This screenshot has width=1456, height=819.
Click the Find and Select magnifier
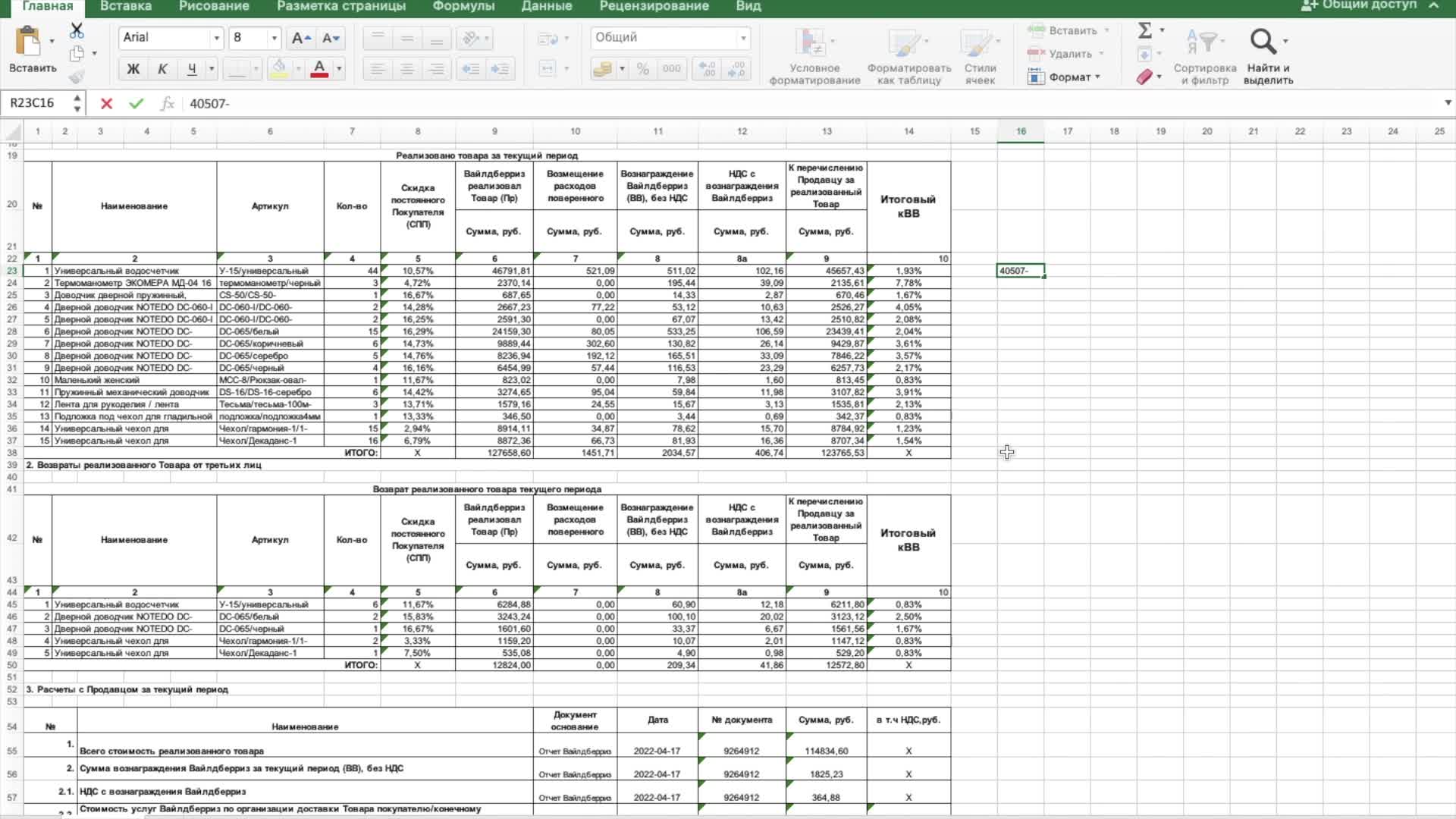[x=1263, y=42]
